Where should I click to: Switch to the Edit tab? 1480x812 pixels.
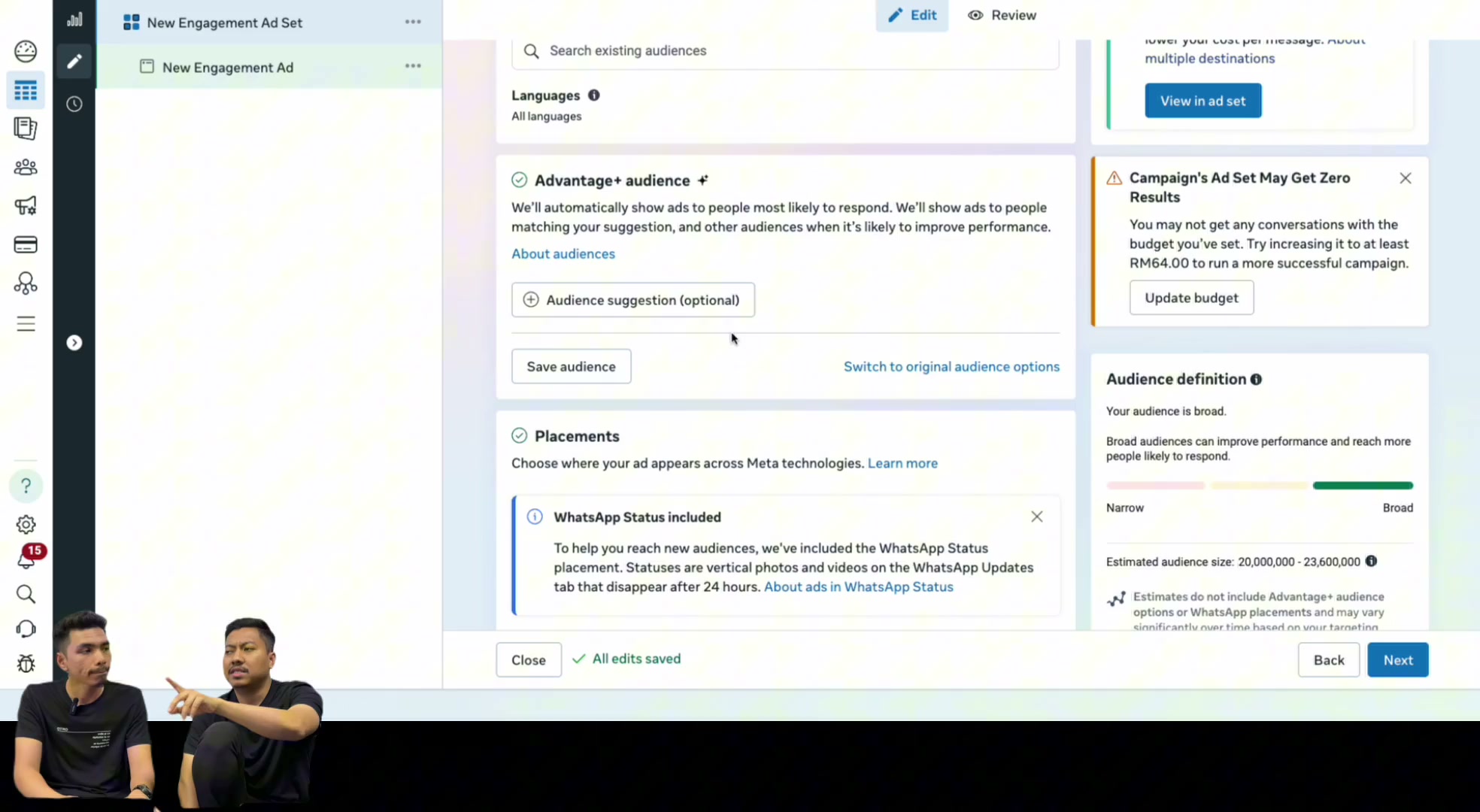(x=911, y=15)
